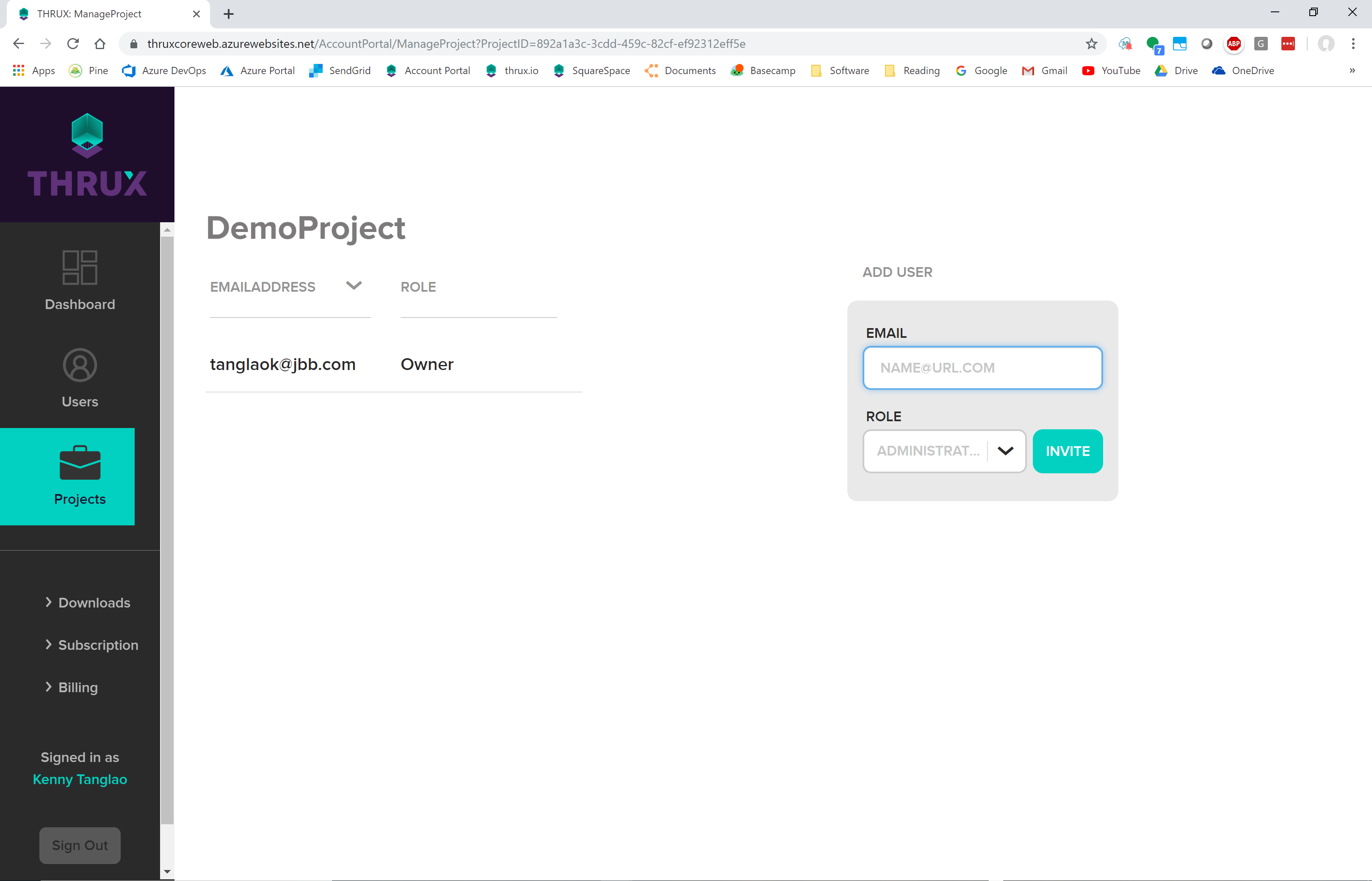Bookmark this page with the star icon
The width and height of the screenshot is (1372, 881).
coord(1092,44)
